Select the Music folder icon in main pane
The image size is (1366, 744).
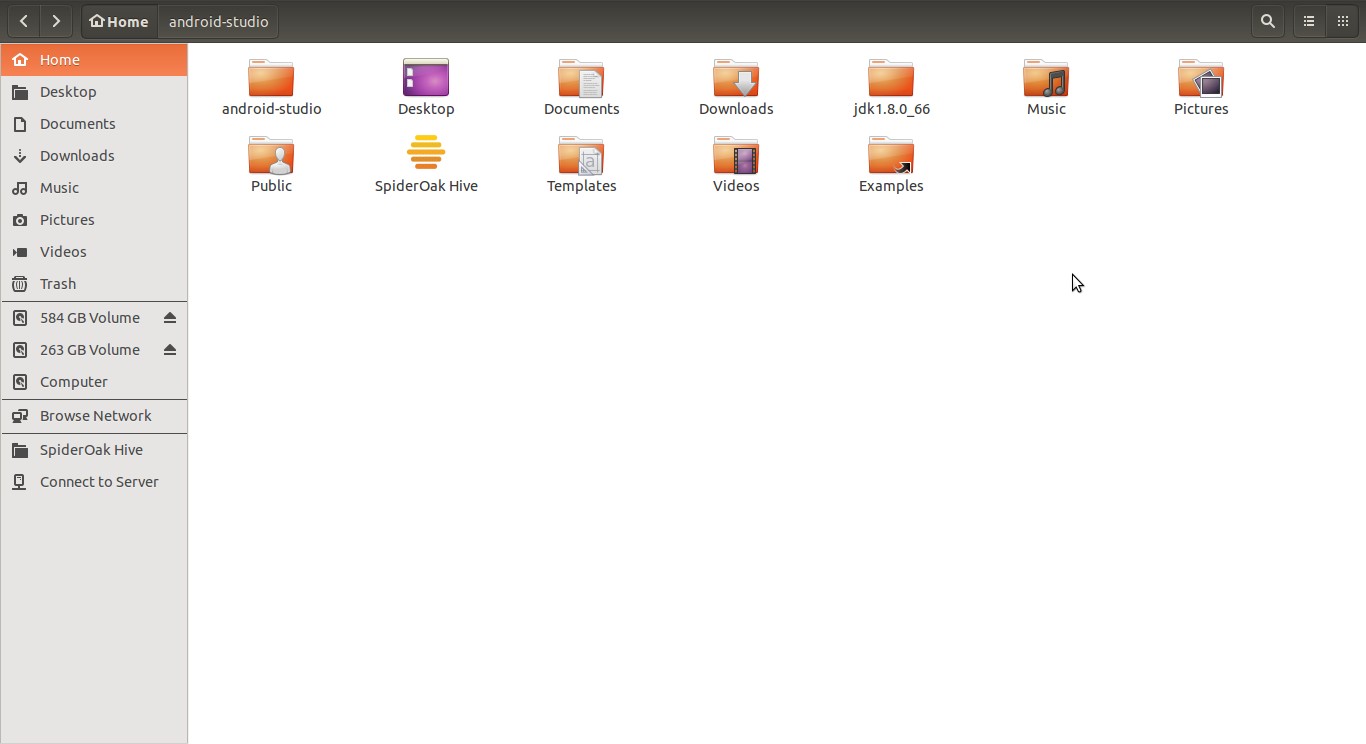pyautogui.click(x=1046, y=78)
